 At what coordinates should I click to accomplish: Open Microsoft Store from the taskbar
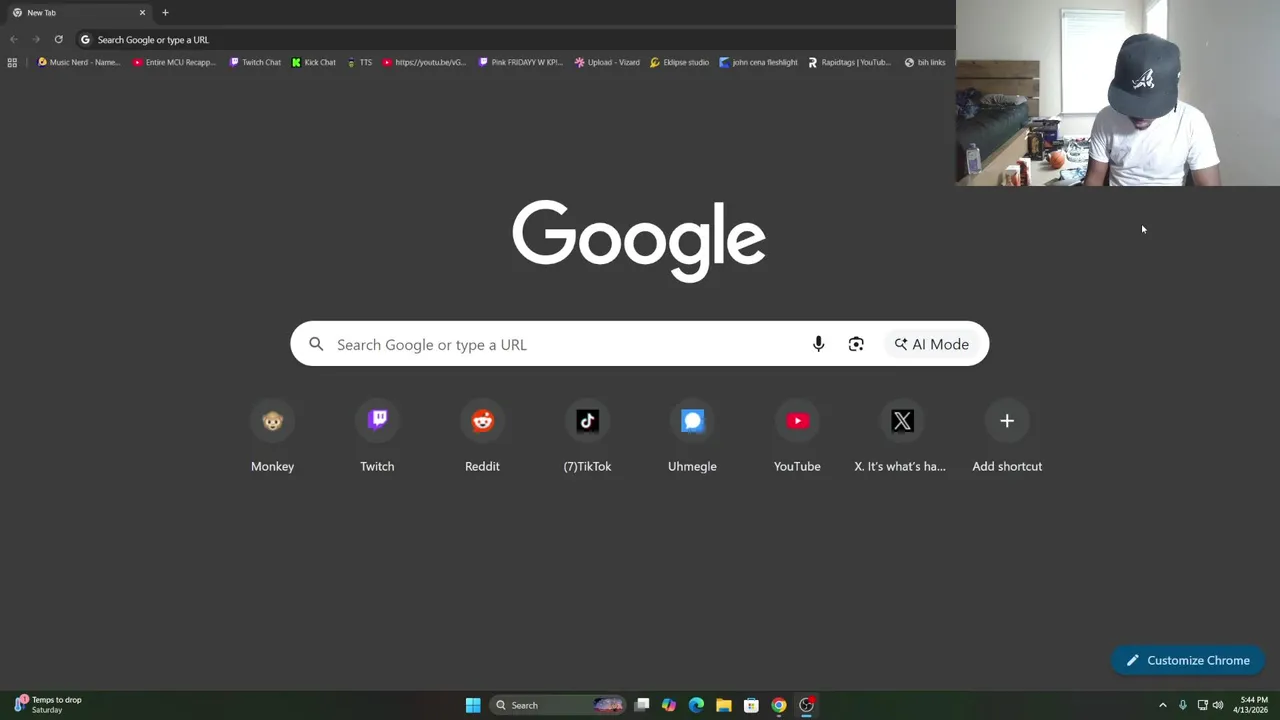point(751,705)
